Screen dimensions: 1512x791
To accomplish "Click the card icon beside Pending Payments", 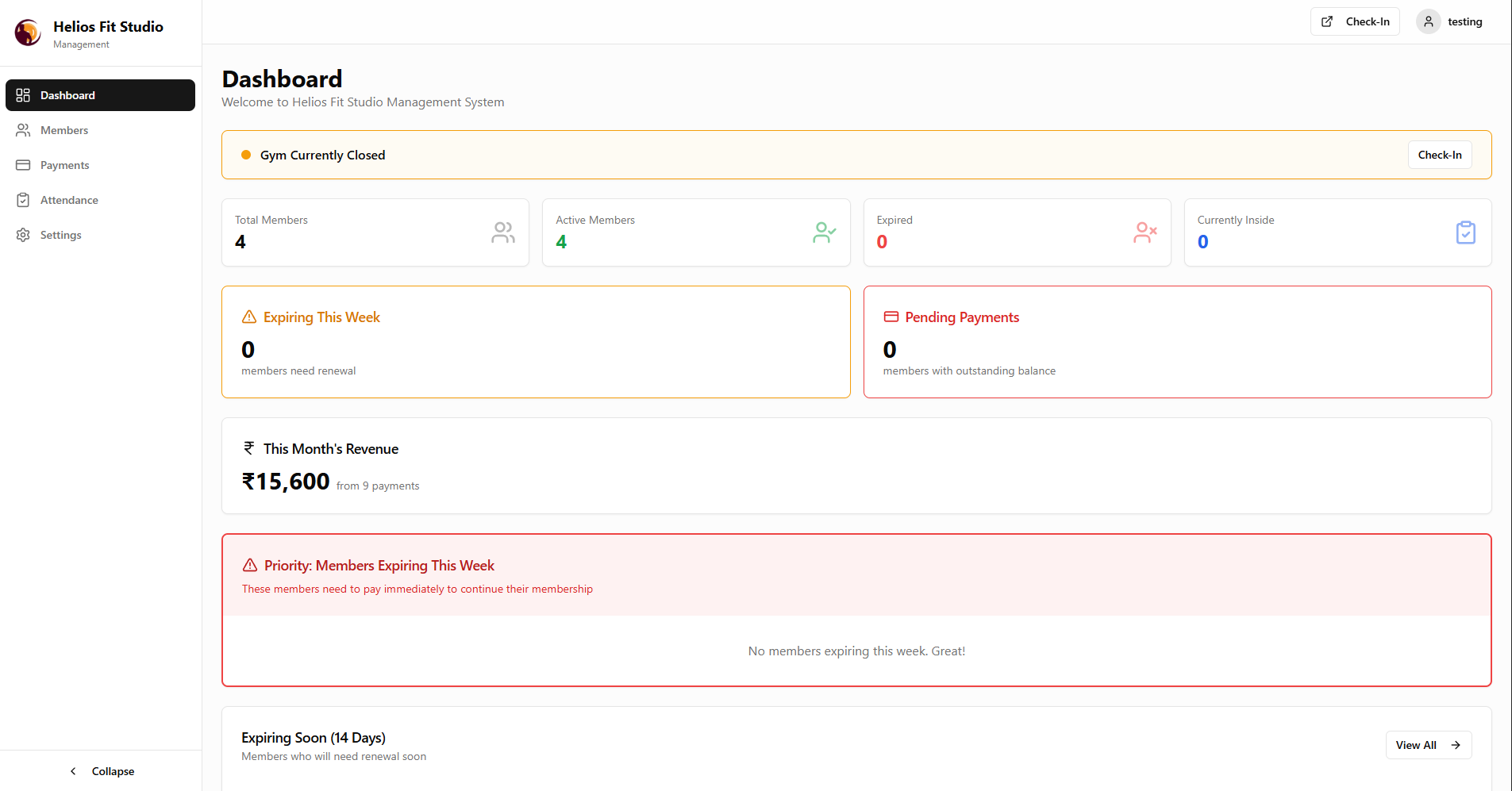I will (x=891, y=317).
